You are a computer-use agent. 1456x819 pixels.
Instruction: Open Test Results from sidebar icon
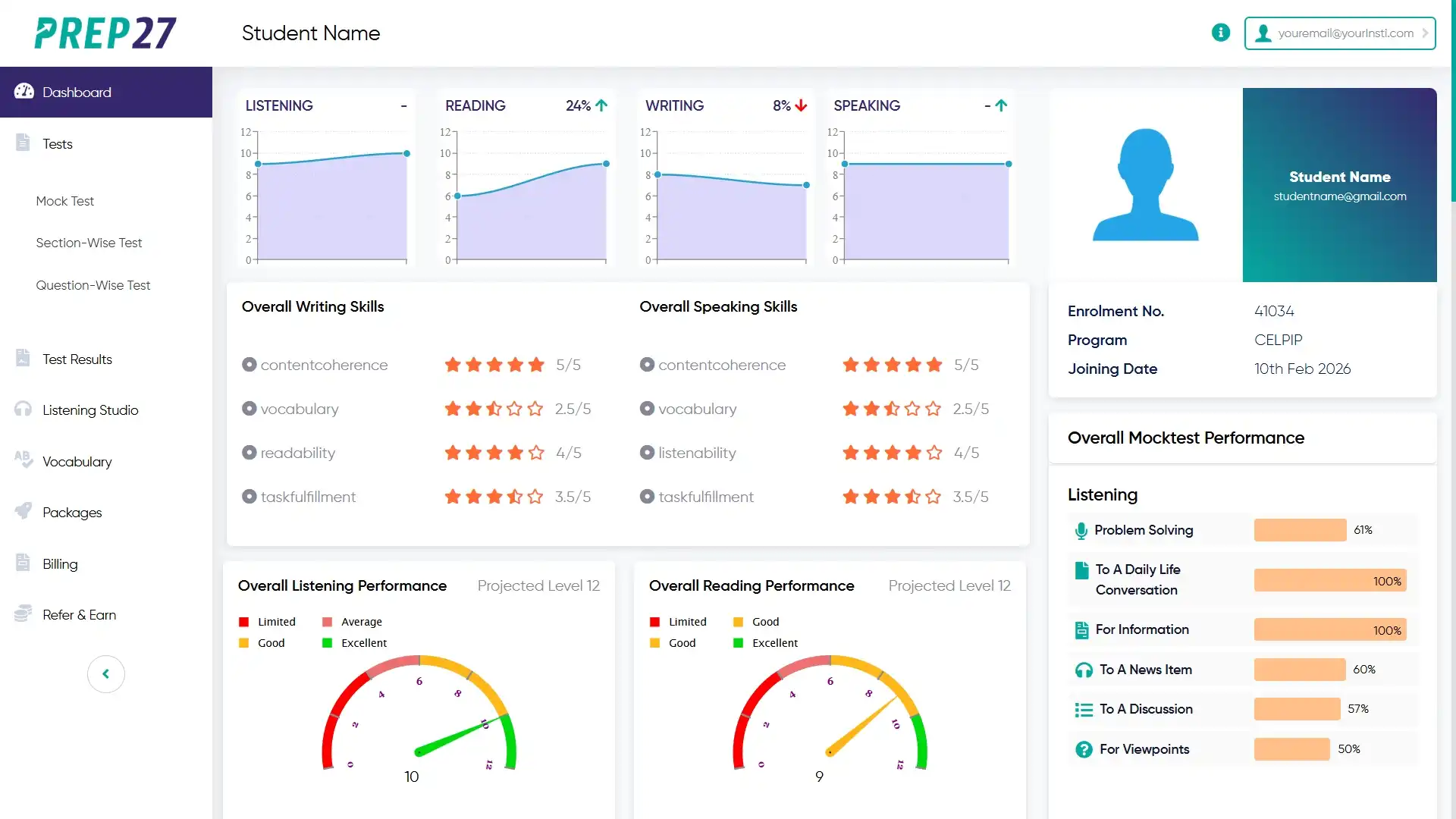[x=22, y=358]
